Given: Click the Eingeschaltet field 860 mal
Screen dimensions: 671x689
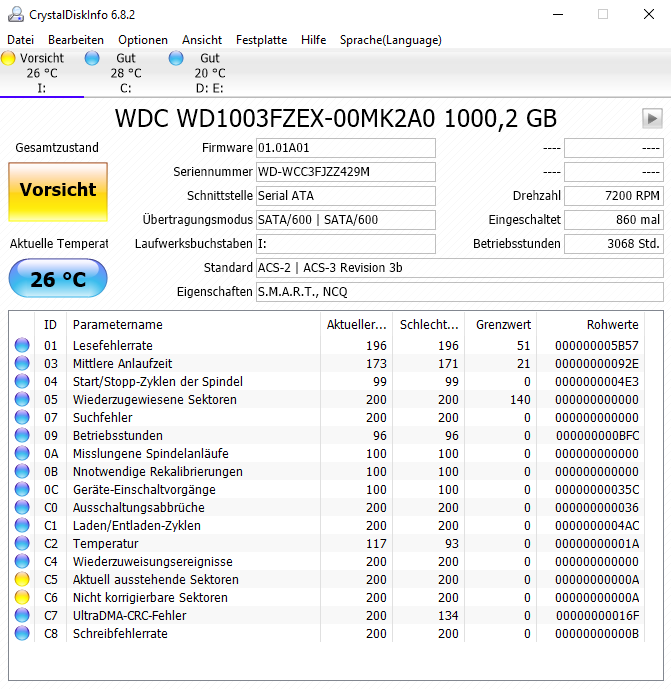Looking at the screenshot, I should point(614,220).
